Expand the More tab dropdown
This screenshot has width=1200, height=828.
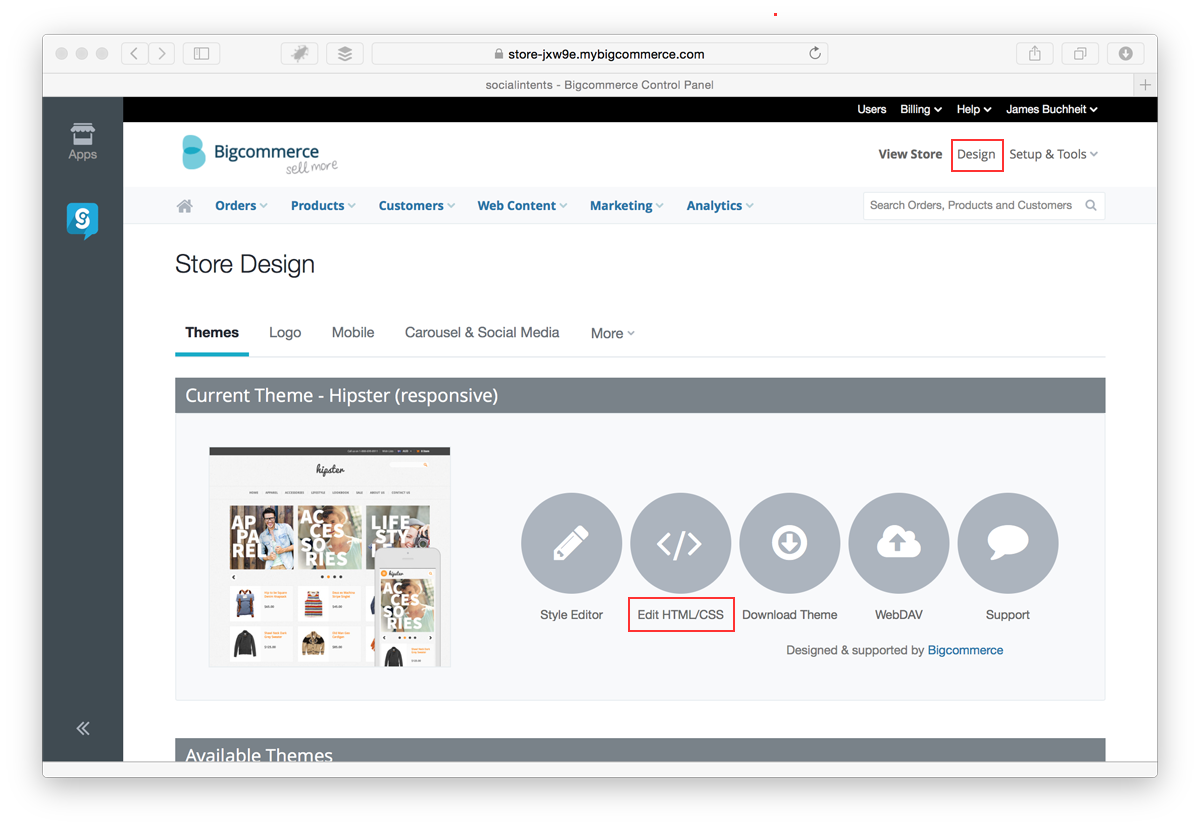coord(612,333)
